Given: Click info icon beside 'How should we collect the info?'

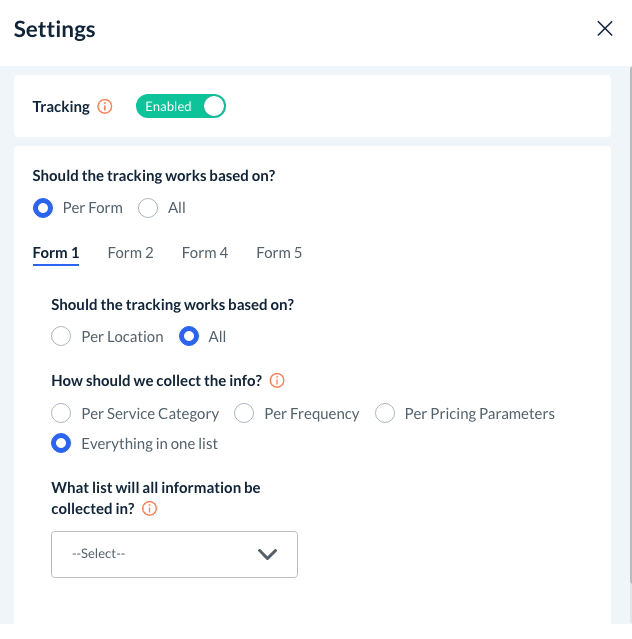Looking at the screenshot, I should pyautogui.click(x=277, y=380).
